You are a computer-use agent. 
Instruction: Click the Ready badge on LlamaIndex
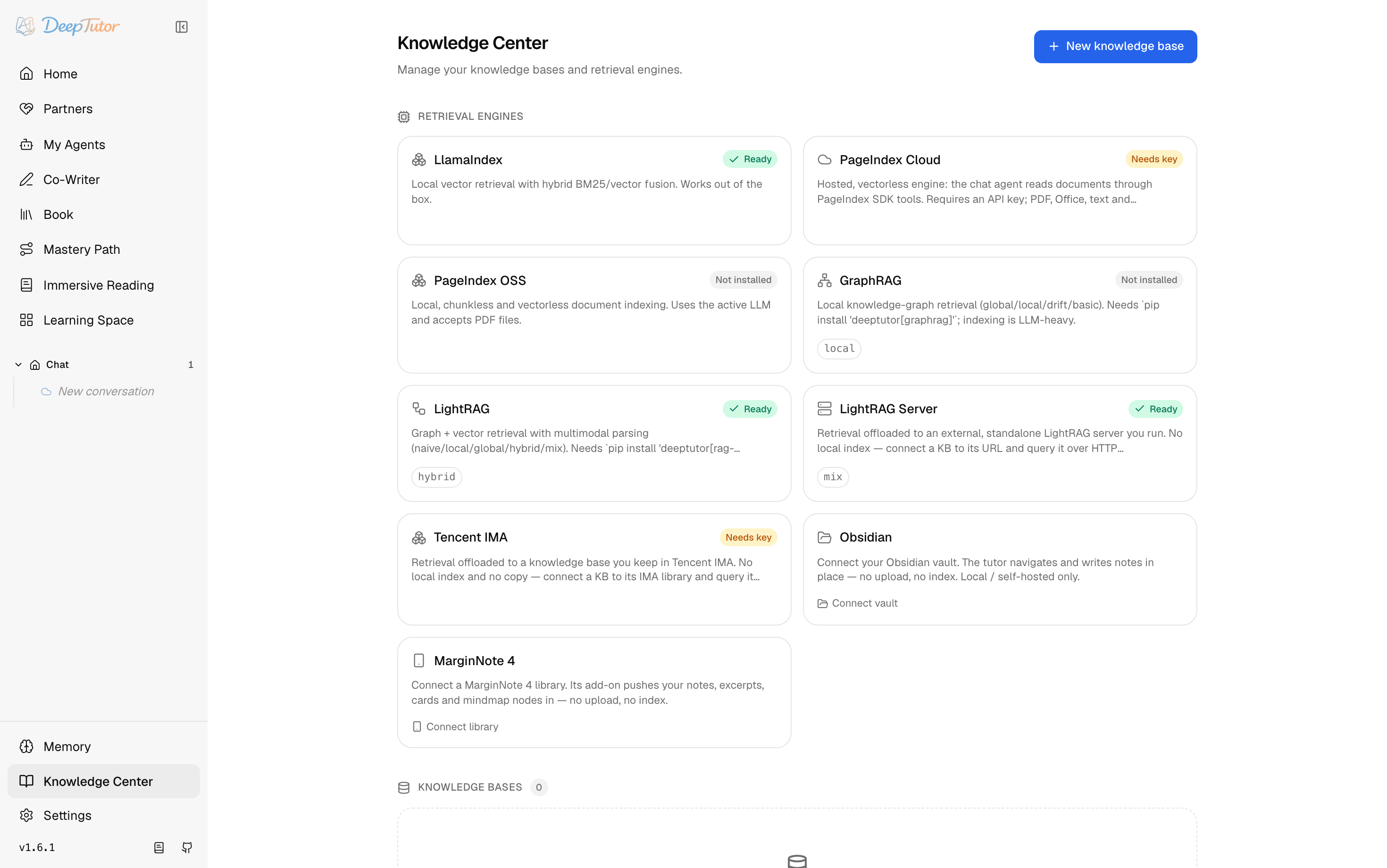tap(750, 159)
